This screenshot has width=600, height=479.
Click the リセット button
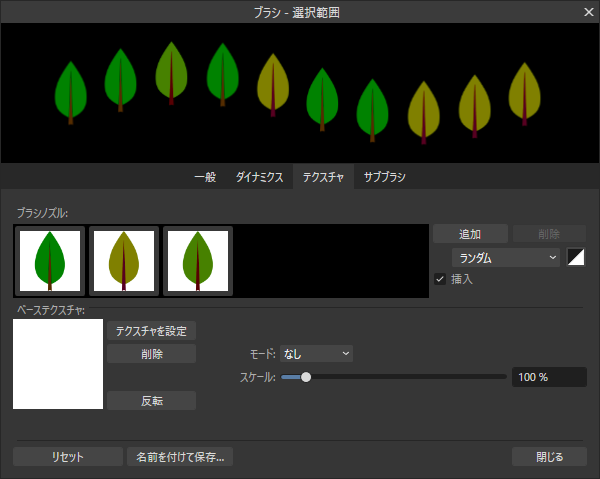click(68, 456)
